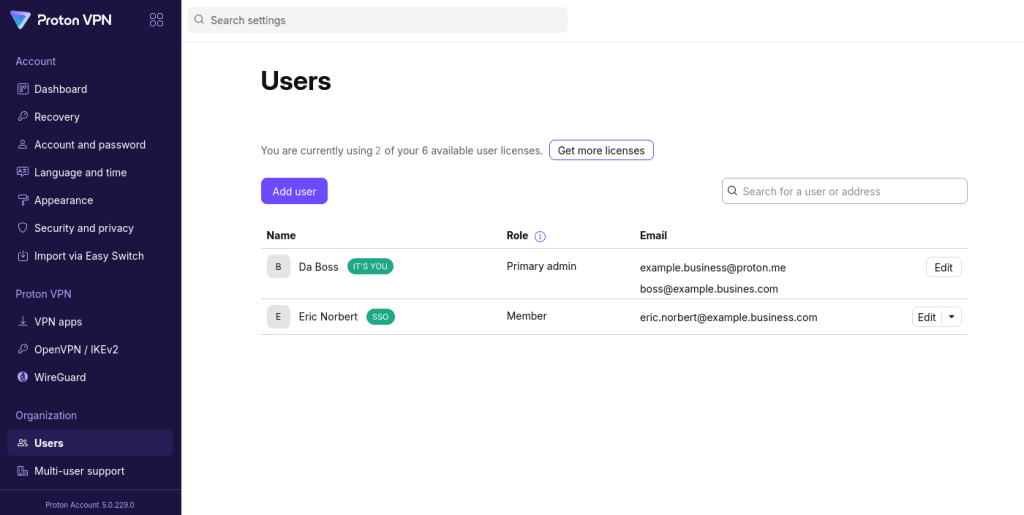Select Users under Organization
1024x515 pixels.
click(90, 443)
